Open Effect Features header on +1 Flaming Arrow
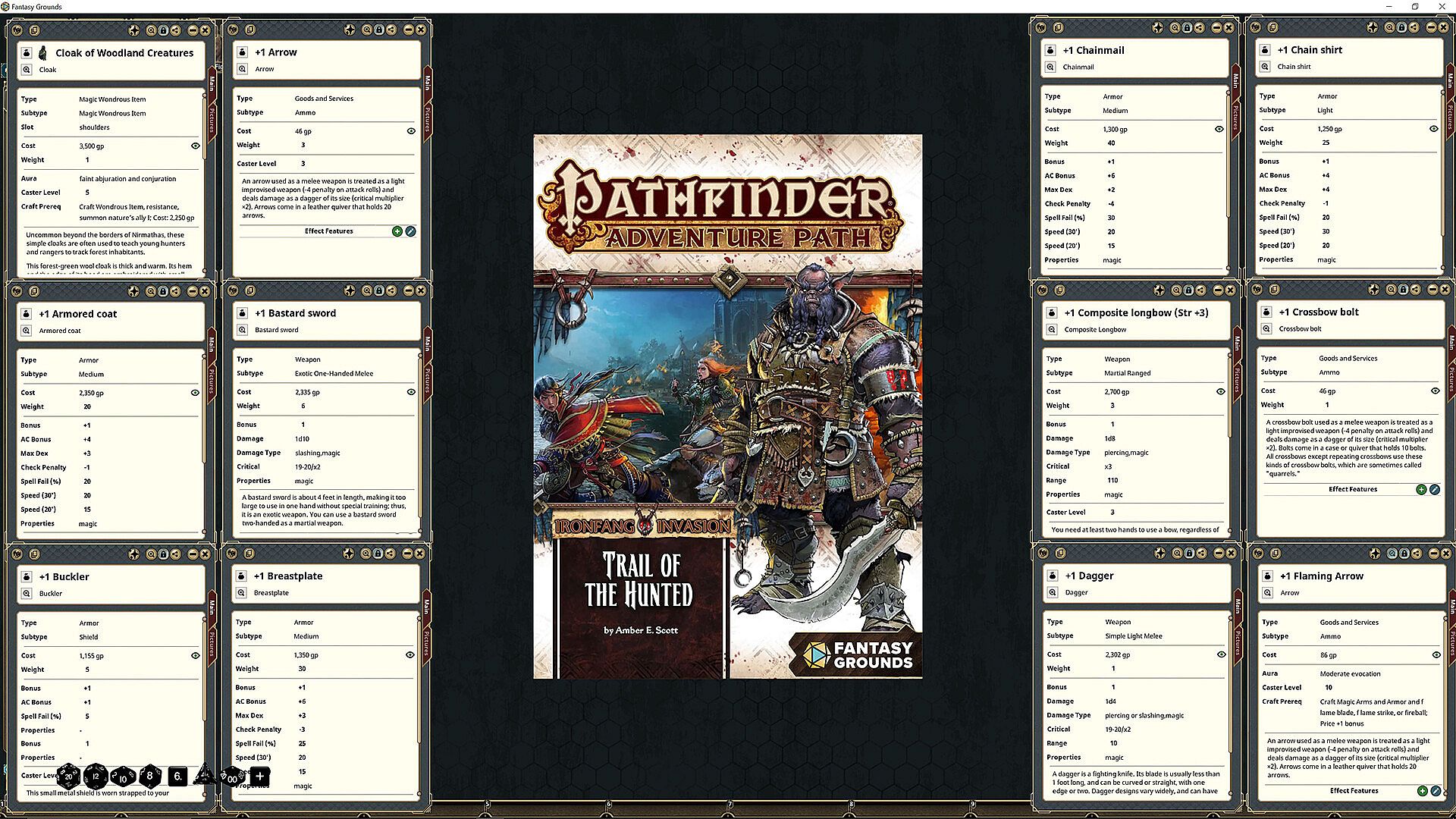This screenshot has width=1456, height=819. [1353, 791]
